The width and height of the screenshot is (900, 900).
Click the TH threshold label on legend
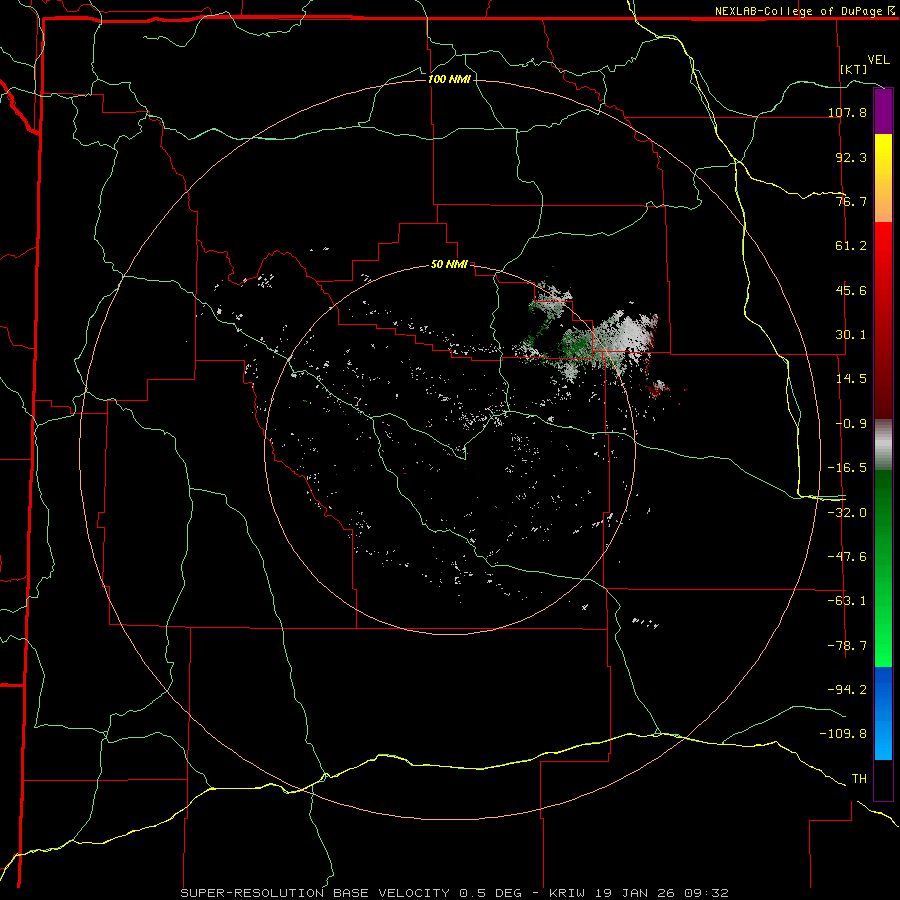tap(859, 778)
